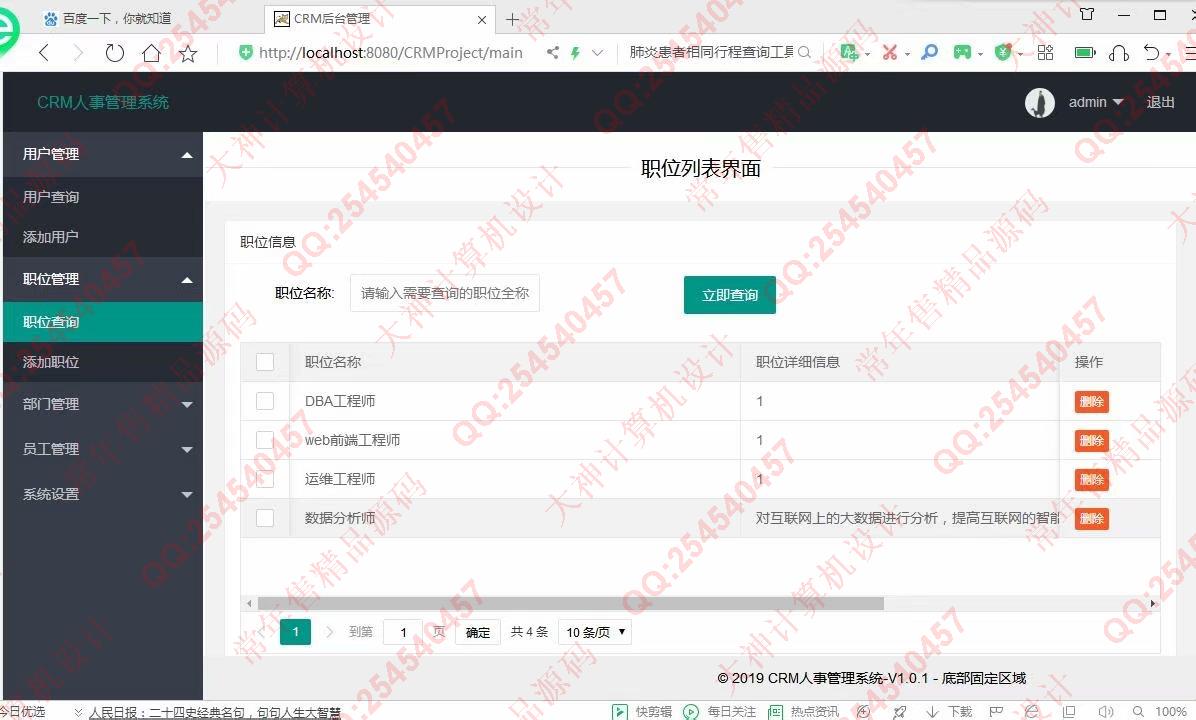Go back with the browser back arrow
Viewport: 1196px width, 720px height.
[43, 53]
